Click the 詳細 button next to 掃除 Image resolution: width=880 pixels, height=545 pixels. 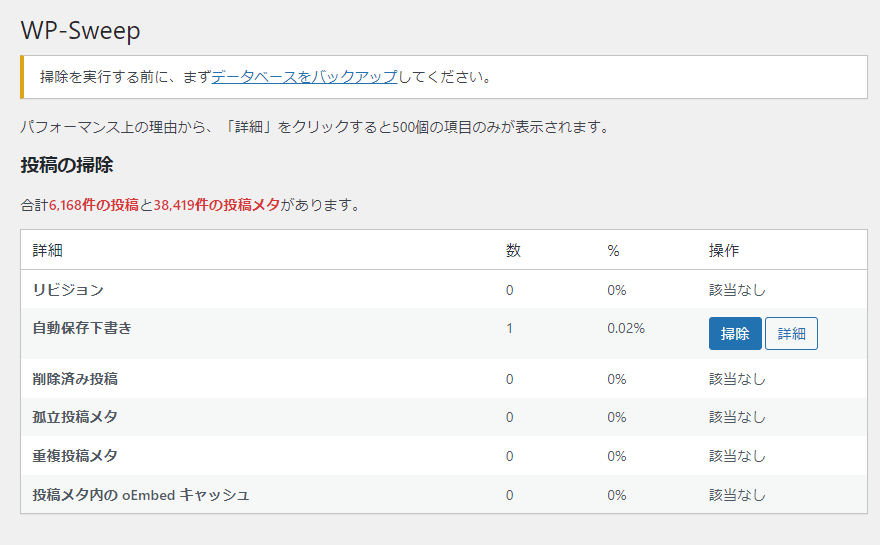pos(791,333)
